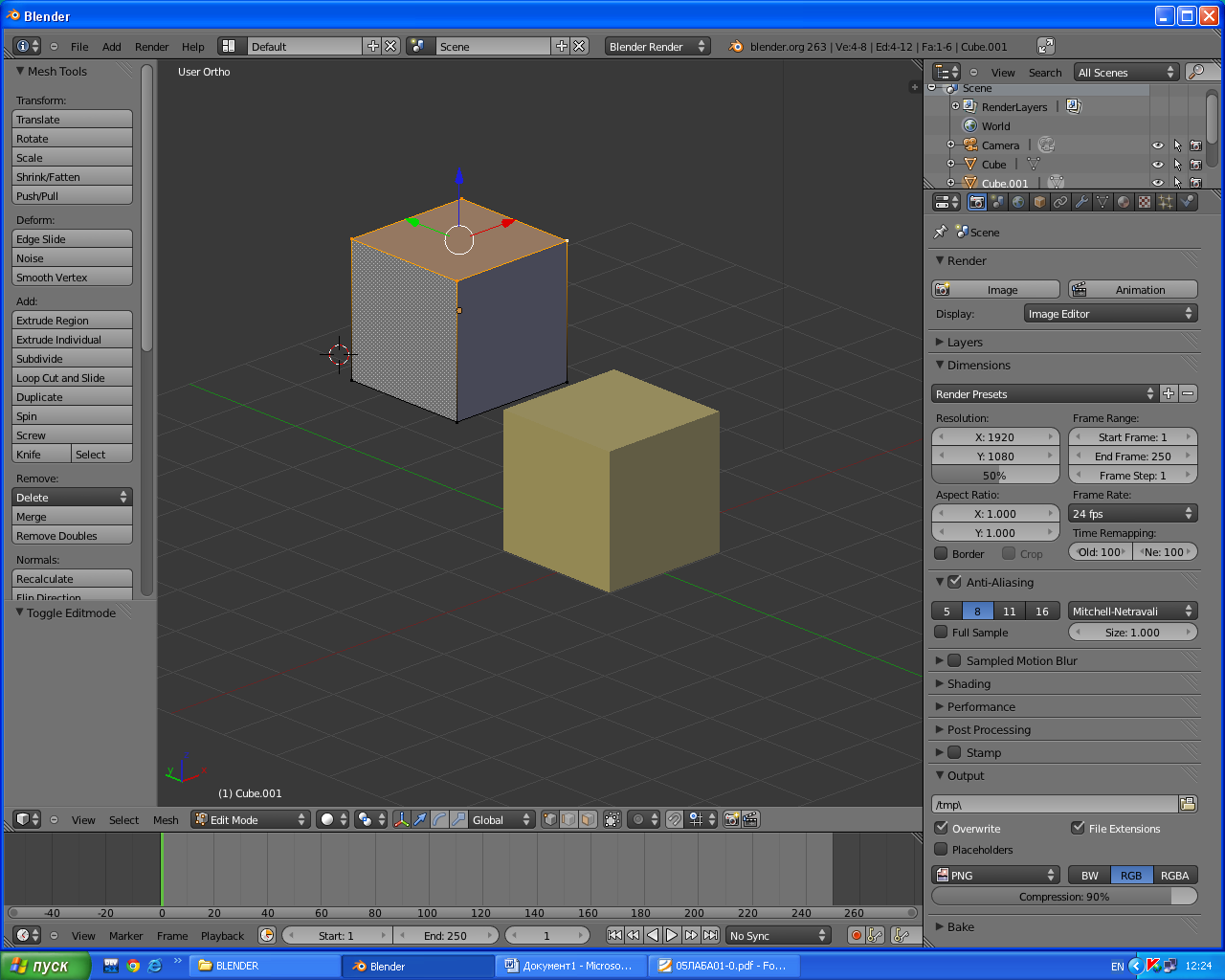Open the Mesh menu in 3D view header
This screenshot has width=1225, height=980.
click(x=166, y=819)
